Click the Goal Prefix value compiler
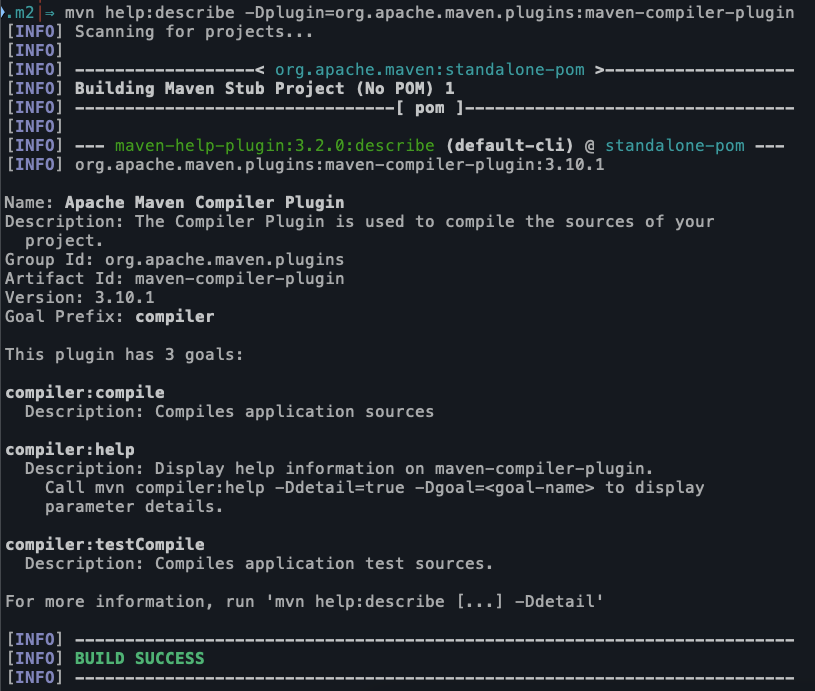The image size is (815, 691). [x=175, y=317]
